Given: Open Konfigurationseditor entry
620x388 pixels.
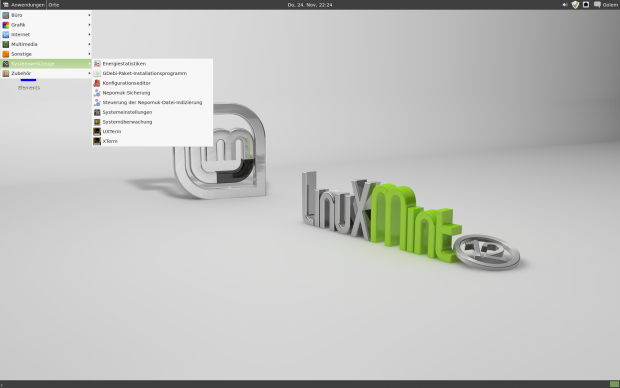Looking at the screenshot, I should pos(152,83).
